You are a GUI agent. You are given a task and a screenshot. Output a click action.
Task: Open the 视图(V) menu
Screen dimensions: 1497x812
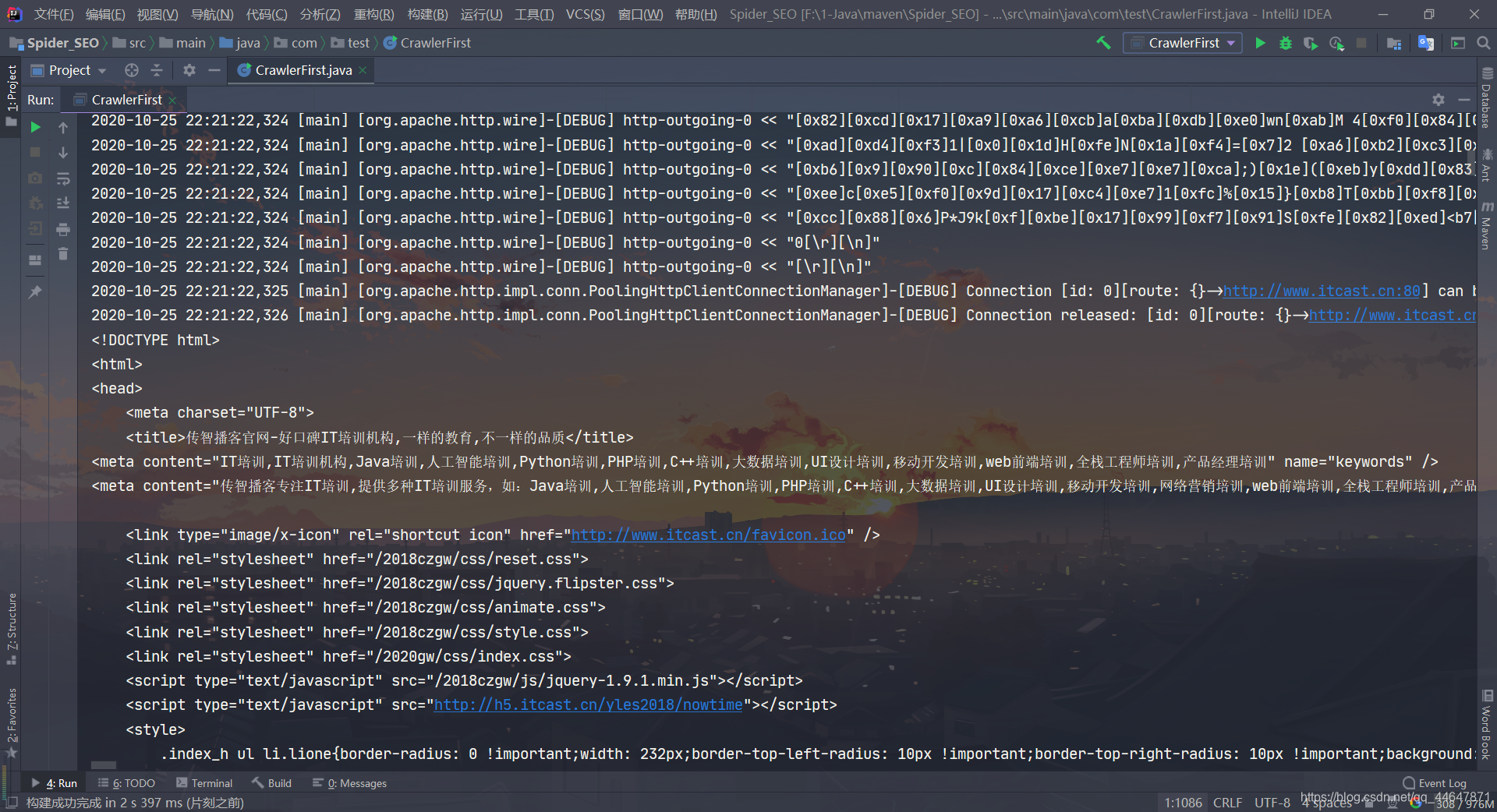(157, 14)
